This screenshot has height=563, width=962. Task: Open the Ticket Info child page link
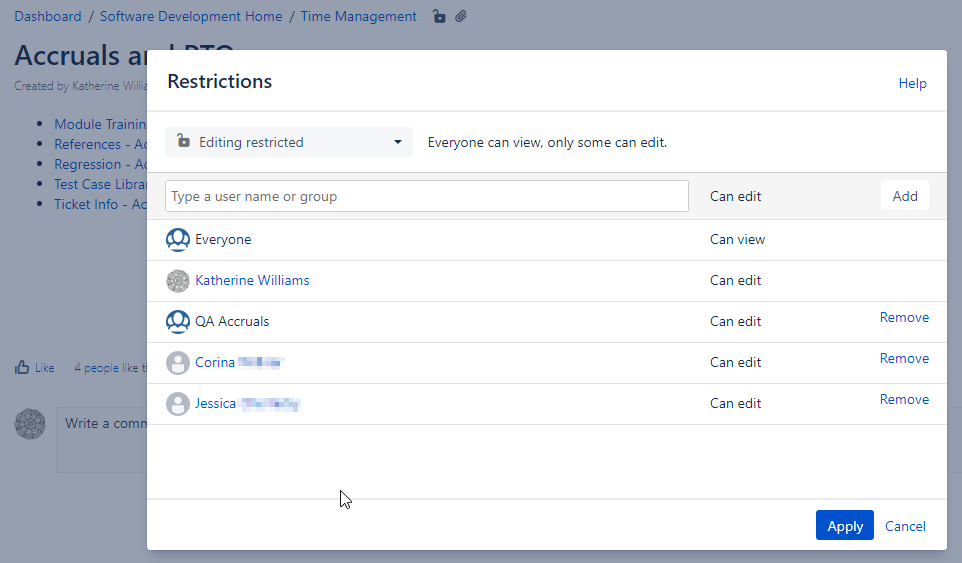(100, 204)
